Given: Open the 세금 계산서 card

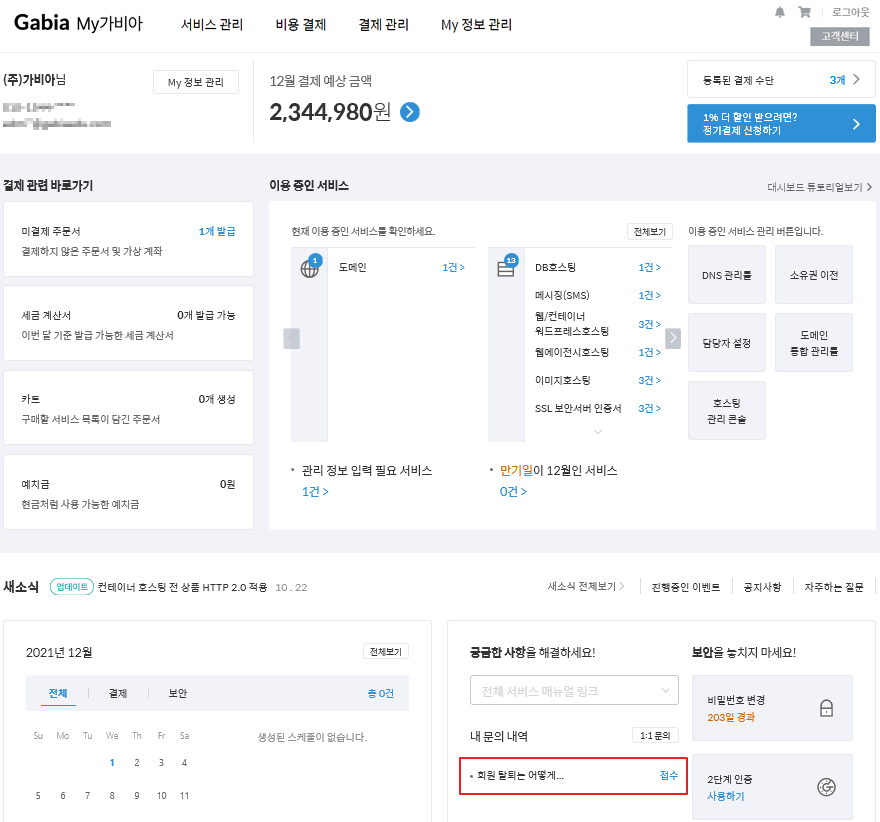Looking at the screenshot, I should point(129,323).
